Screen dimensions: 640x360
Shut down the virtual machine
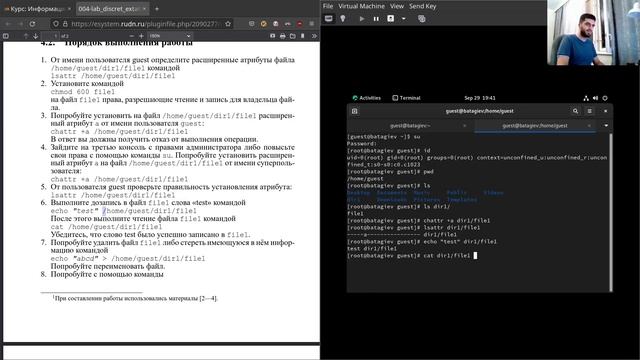coord(391,18)
